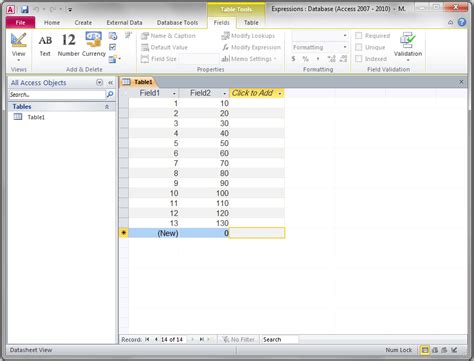This screenshot has height=361, width=474.
Task: Click Modify Lookups
Action: click(248, 36)
